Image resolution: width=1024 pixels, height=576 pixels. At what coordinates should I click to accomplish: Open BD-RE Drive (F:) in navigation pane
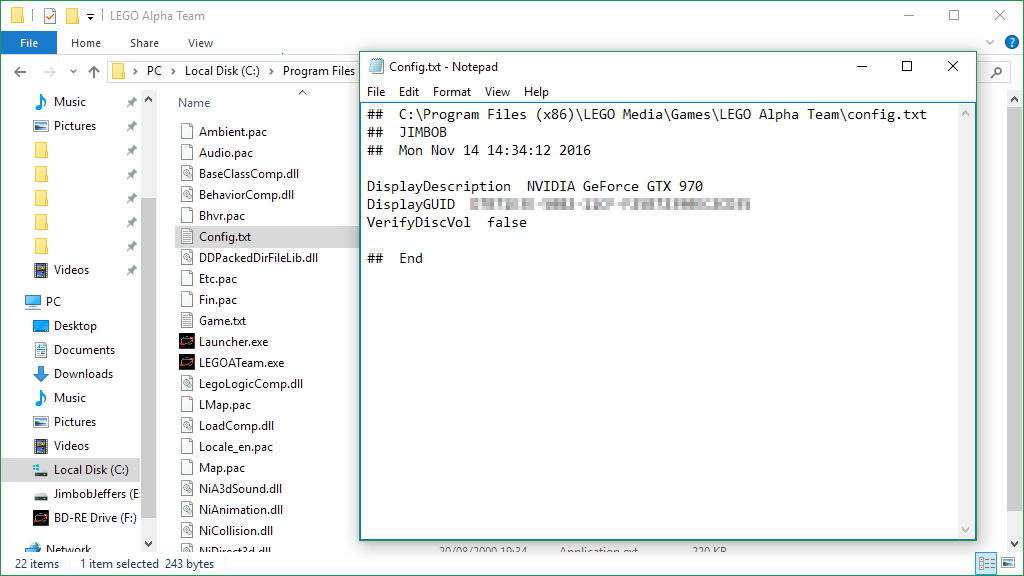point(95,518)
